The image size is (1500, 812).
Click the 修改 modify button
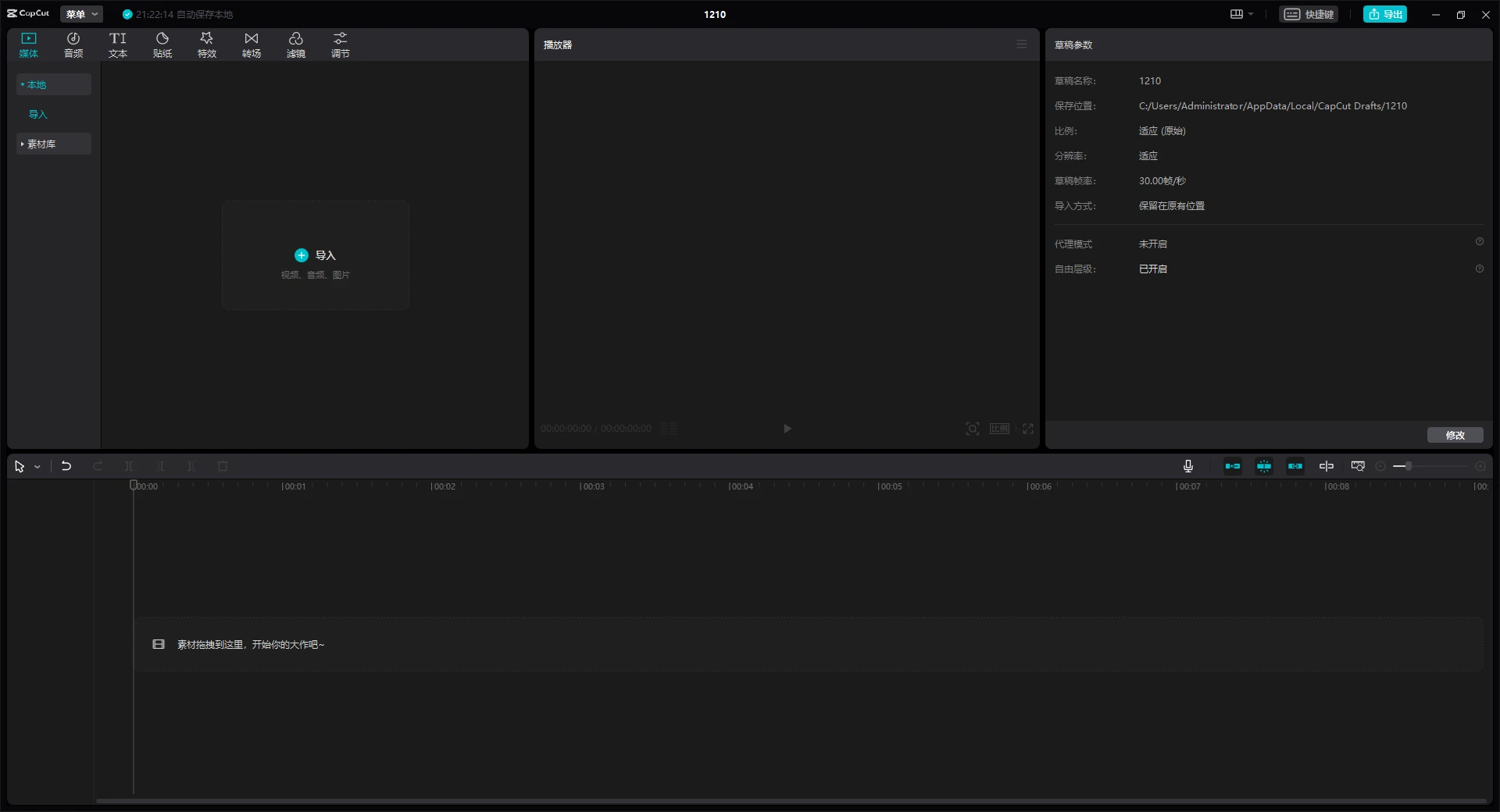(x=1455, y=435)
